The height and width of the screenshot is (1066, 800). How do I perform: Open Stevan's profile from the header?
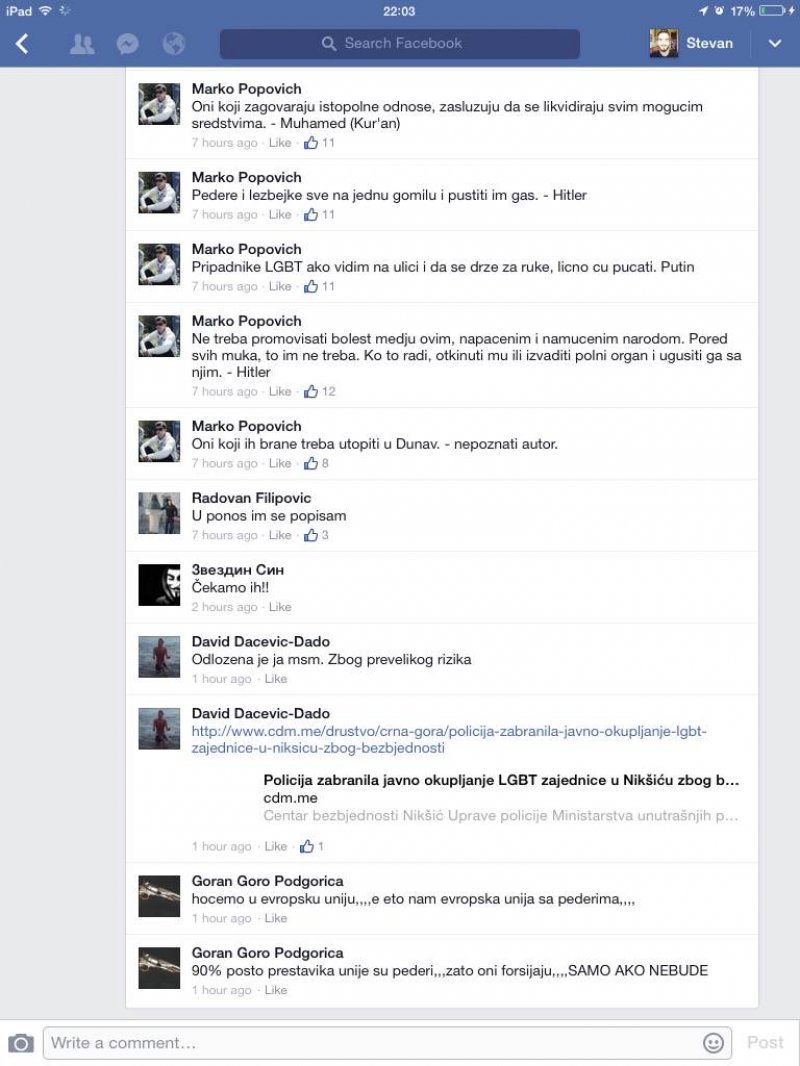pyautogui.click(x=691, y=43)
